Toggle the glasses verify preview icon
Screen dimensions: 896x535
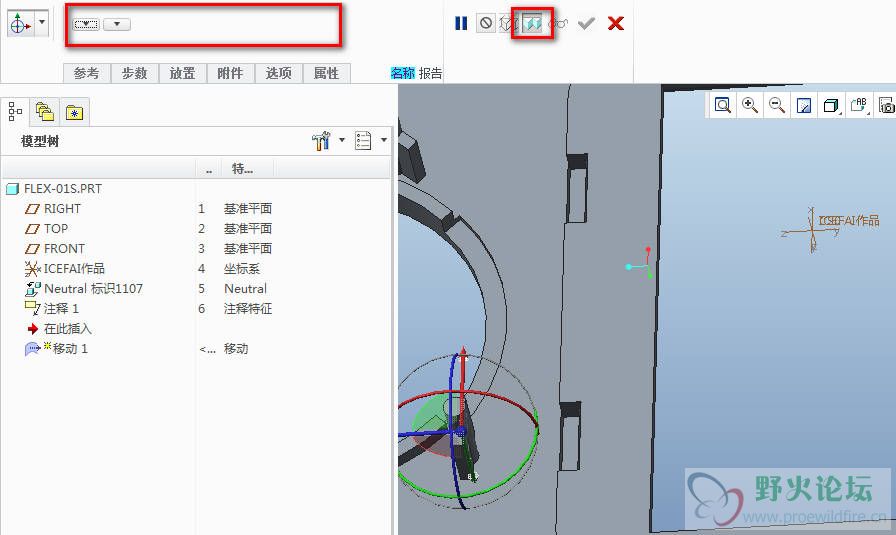click(558, 23)
